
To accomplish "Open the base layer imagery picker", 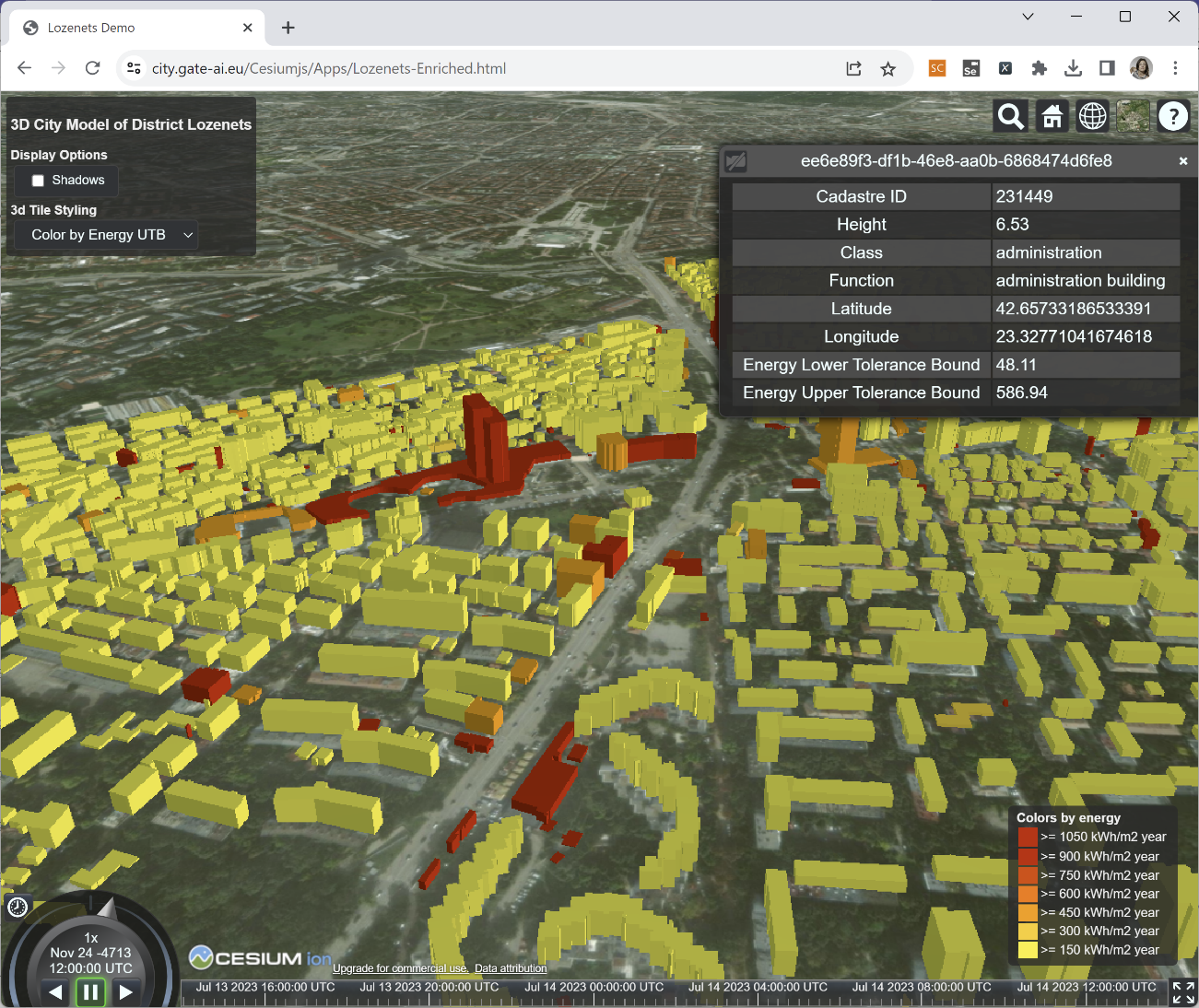I will tap(1133, 116).
